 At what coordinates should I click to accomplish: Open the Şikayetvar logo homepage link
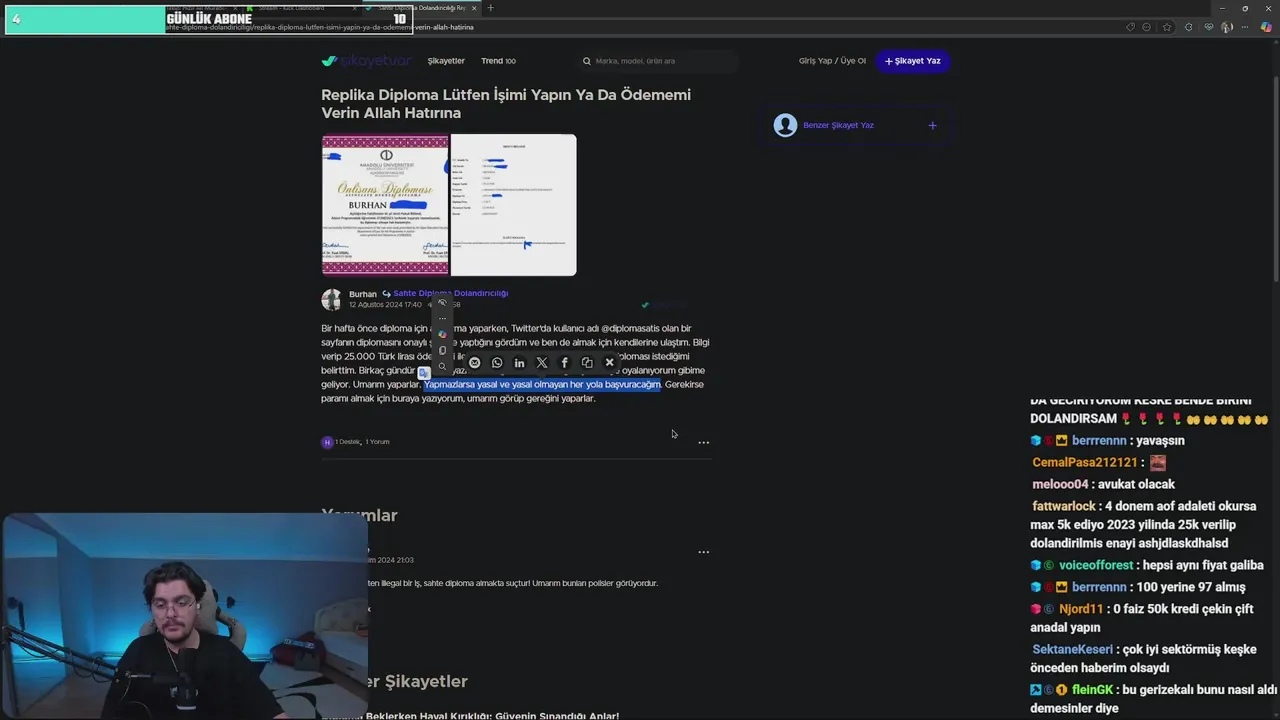366,61
